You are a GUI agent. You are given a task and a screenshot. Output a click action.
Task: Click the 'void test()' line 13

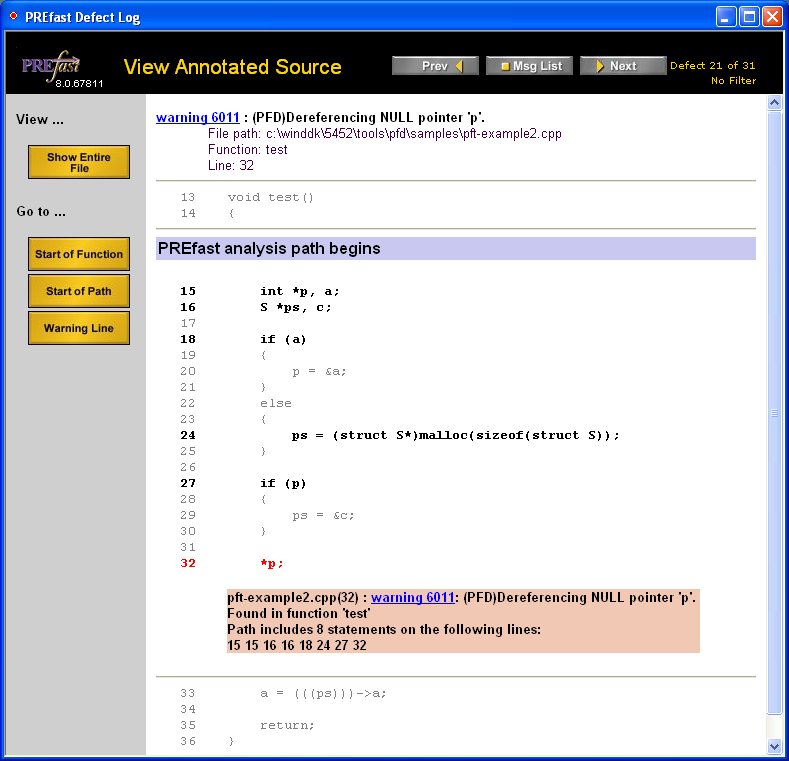pyautogui.click(x=271, y=197)
